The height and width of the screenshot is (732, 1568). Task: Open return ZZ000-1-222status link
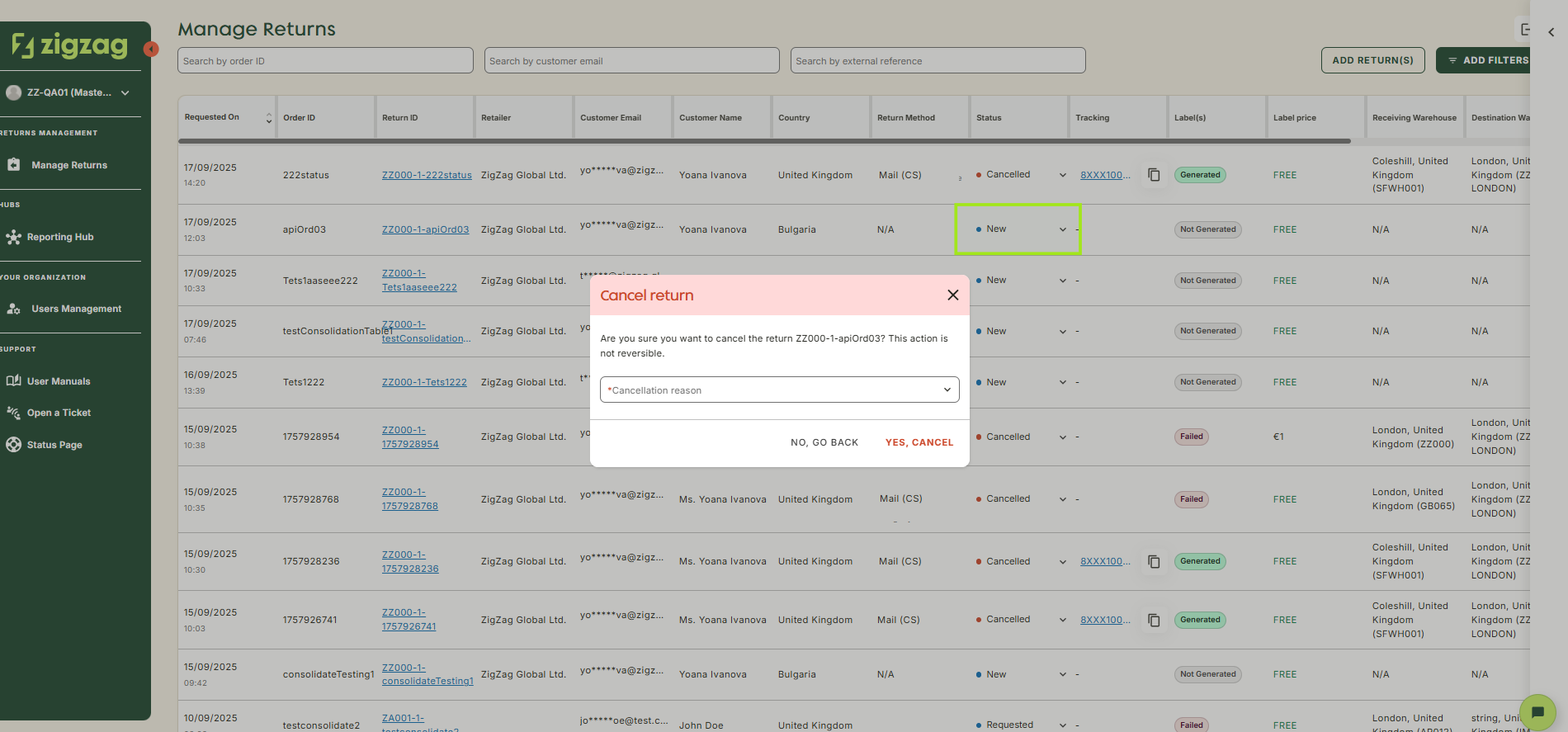(427, 175)
